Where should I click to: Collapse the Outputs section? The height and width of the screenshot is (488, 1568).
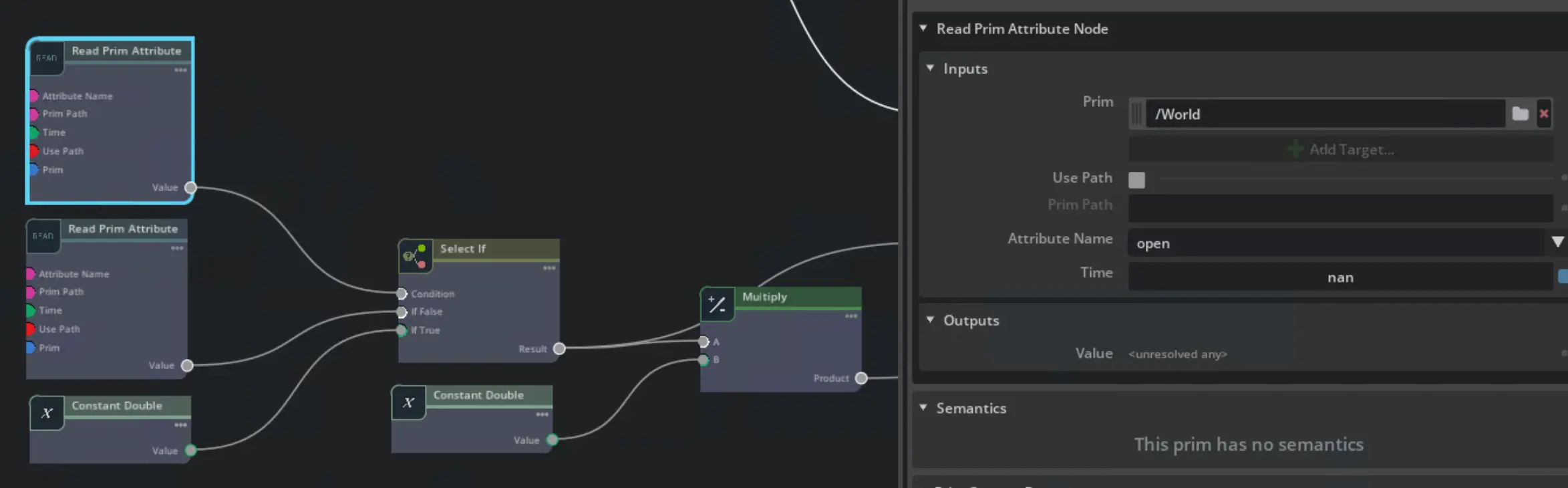click(x=930, y=320)
